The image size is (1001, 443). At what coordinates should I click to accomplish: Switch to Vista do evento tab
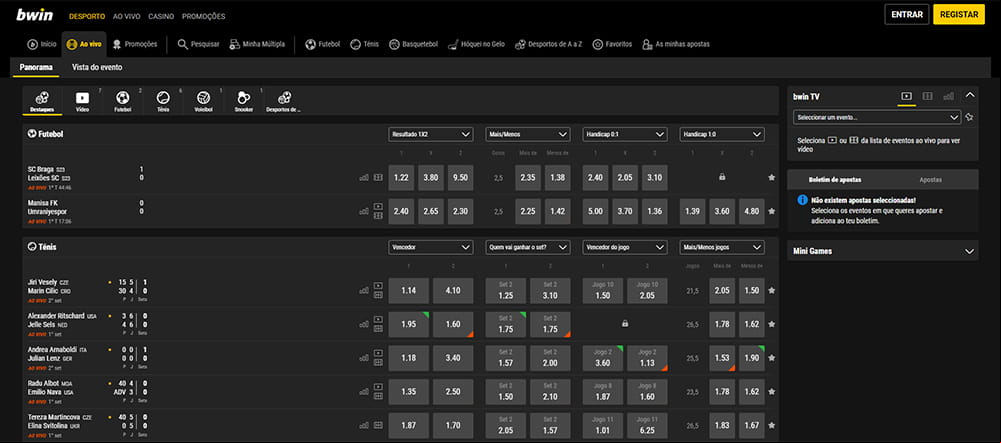coord(97,67)
